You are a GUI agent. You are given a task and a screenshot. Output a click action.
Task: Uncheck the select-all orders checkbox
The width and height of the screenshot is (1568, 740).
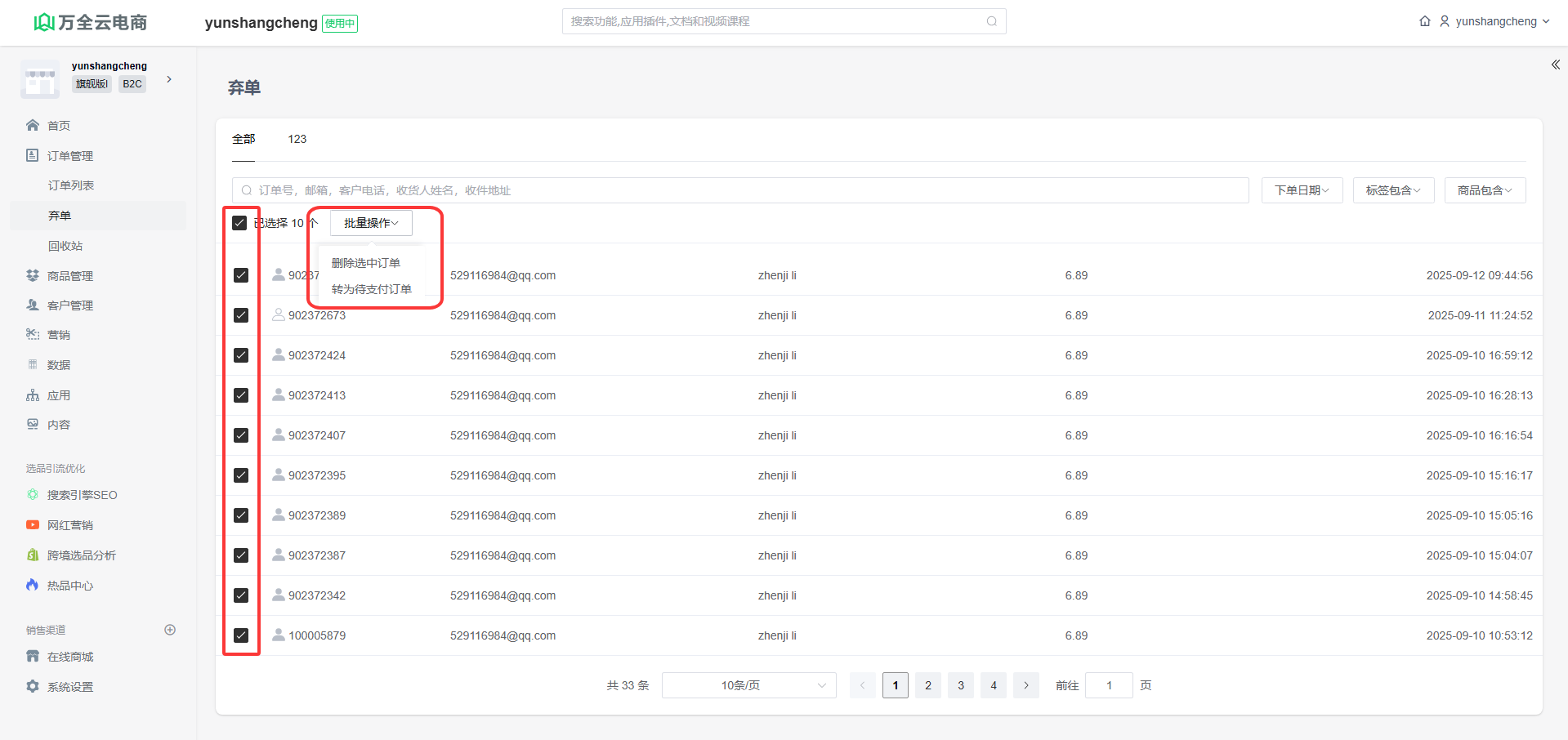pyautogui.click(x=239, y=223)
